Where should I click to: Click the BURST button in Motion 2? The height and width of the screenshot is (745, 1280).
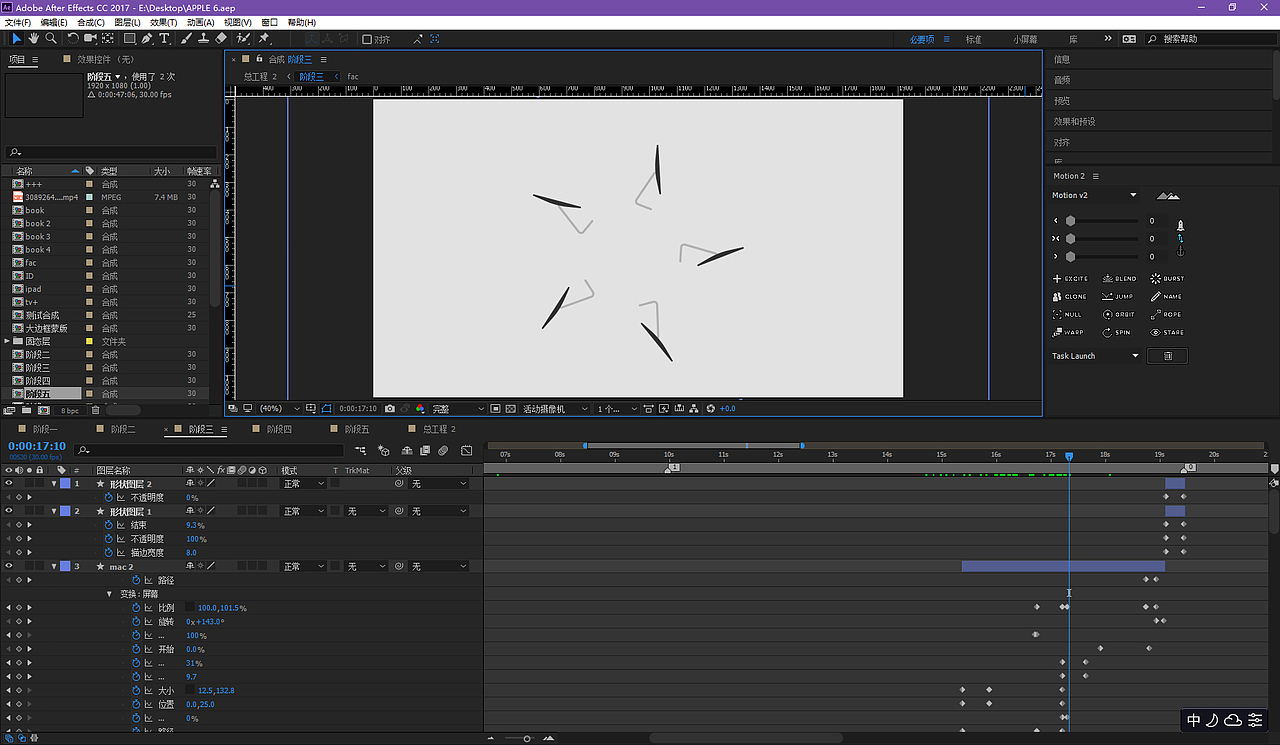pyautogui.click(x=1167, y=279)
